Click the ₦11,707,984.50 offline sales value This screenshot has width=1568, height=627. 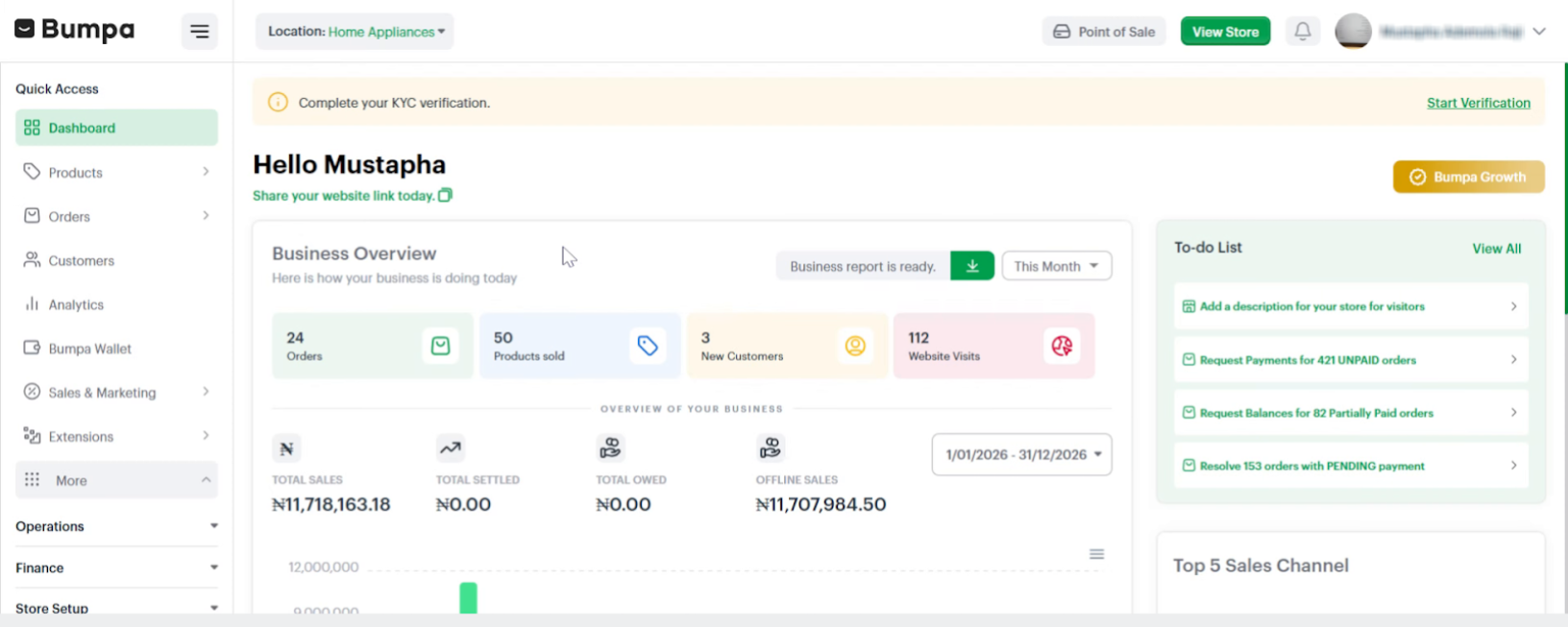[x=821, y=504]
